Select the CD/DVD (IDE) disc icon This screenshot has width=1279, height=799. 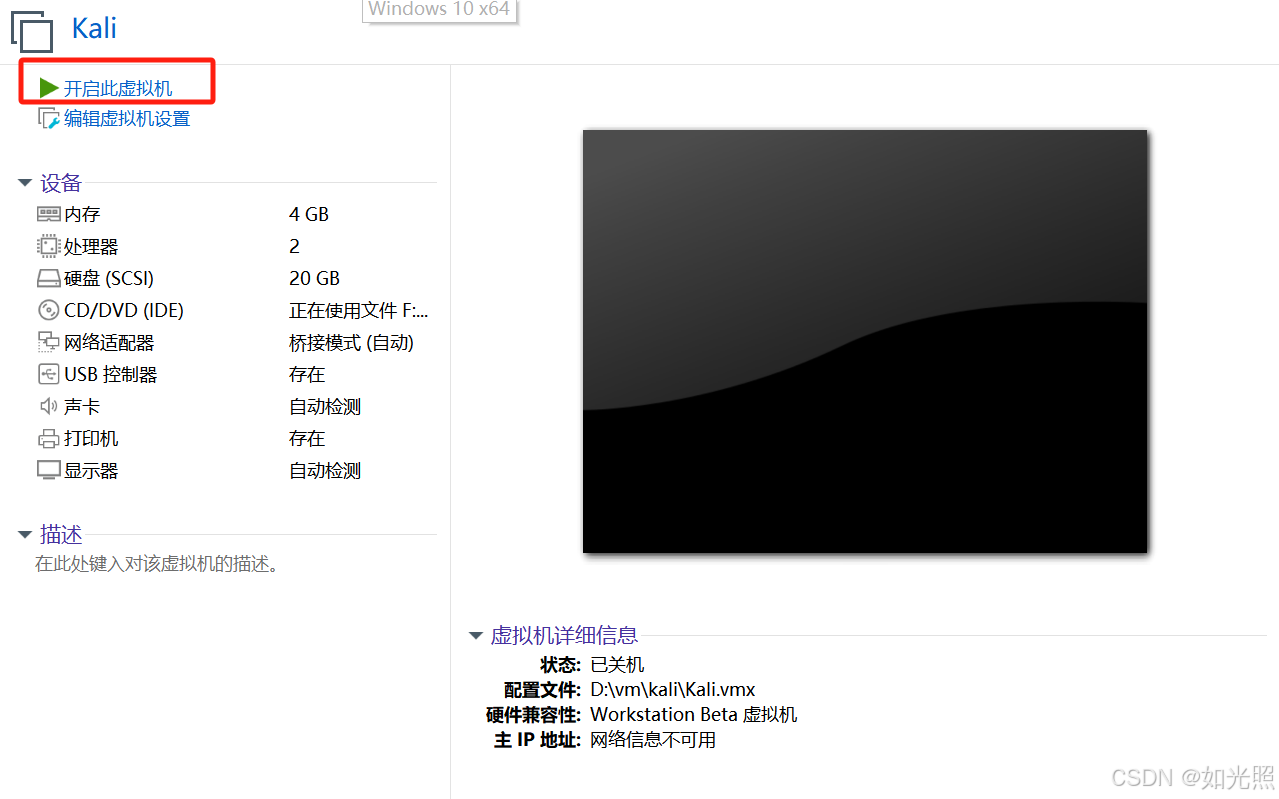(49, 310)
